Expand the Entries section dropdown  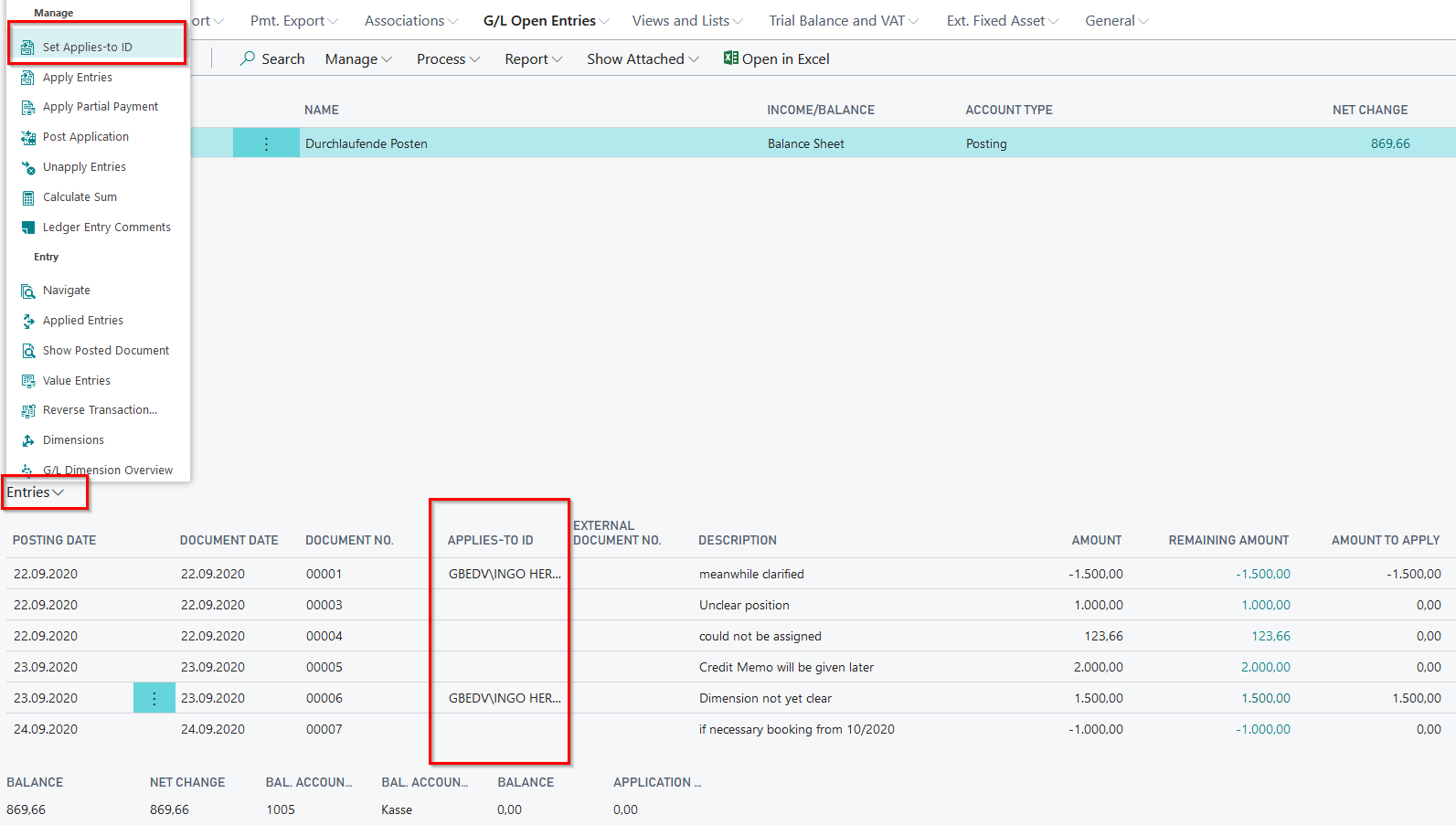[x=36, y=492]
